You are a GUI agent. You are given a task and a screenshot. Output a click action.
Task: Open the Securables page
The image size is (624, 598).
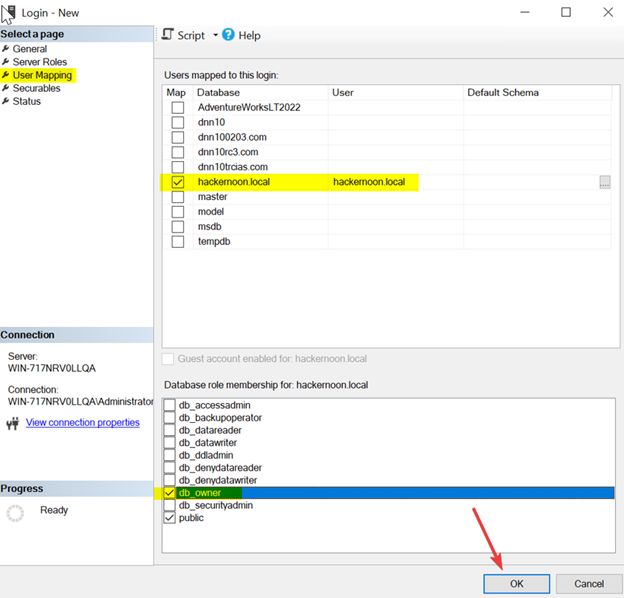(x=37, y=88)
